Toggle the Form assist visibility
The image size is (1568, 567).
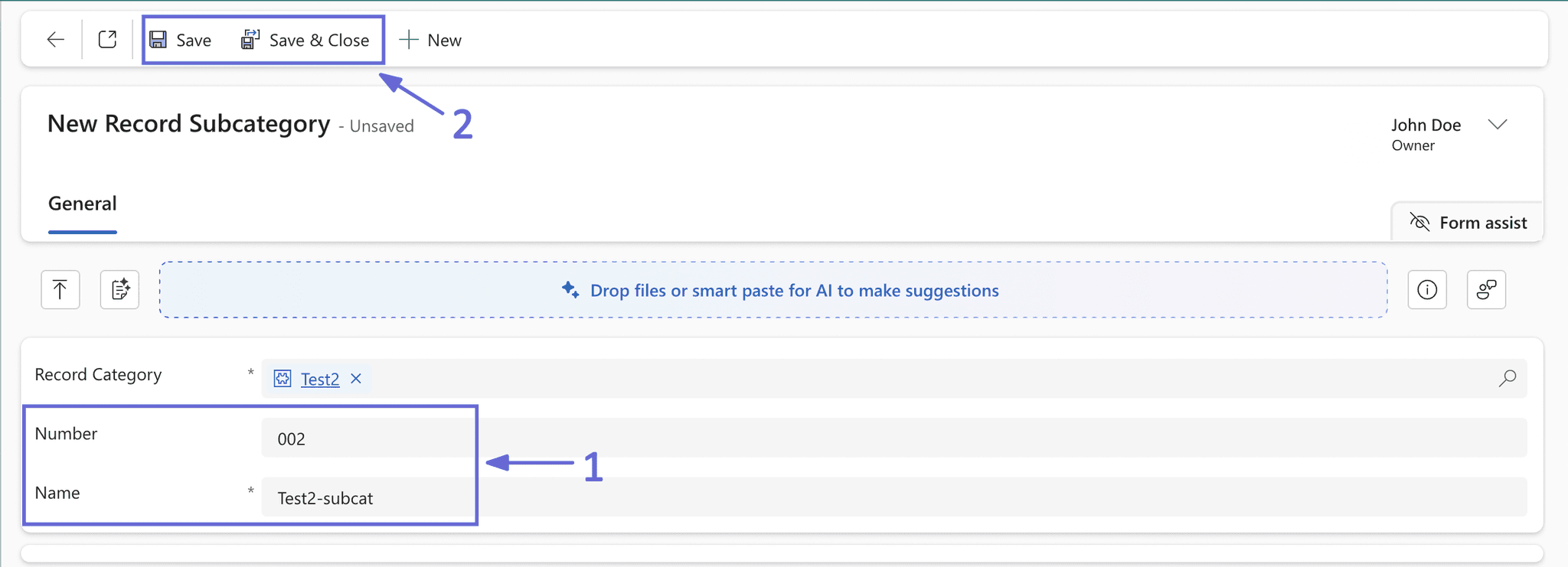point(1468,223)
